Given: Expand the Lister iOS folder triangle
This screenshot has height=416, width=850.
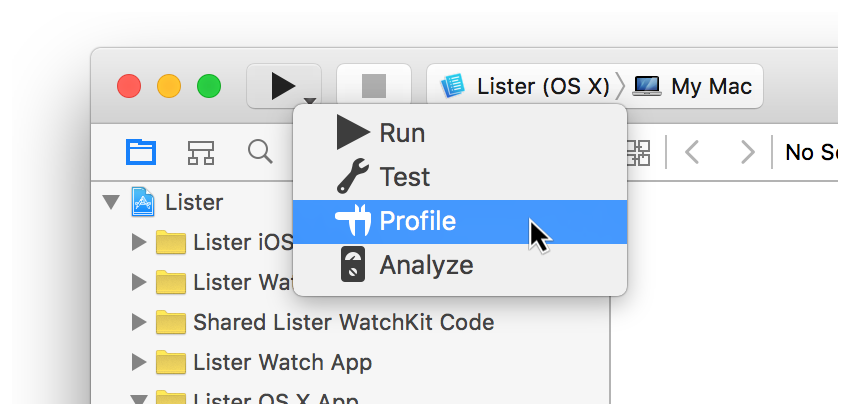Looking at the screenshot, I should [139, 243].
